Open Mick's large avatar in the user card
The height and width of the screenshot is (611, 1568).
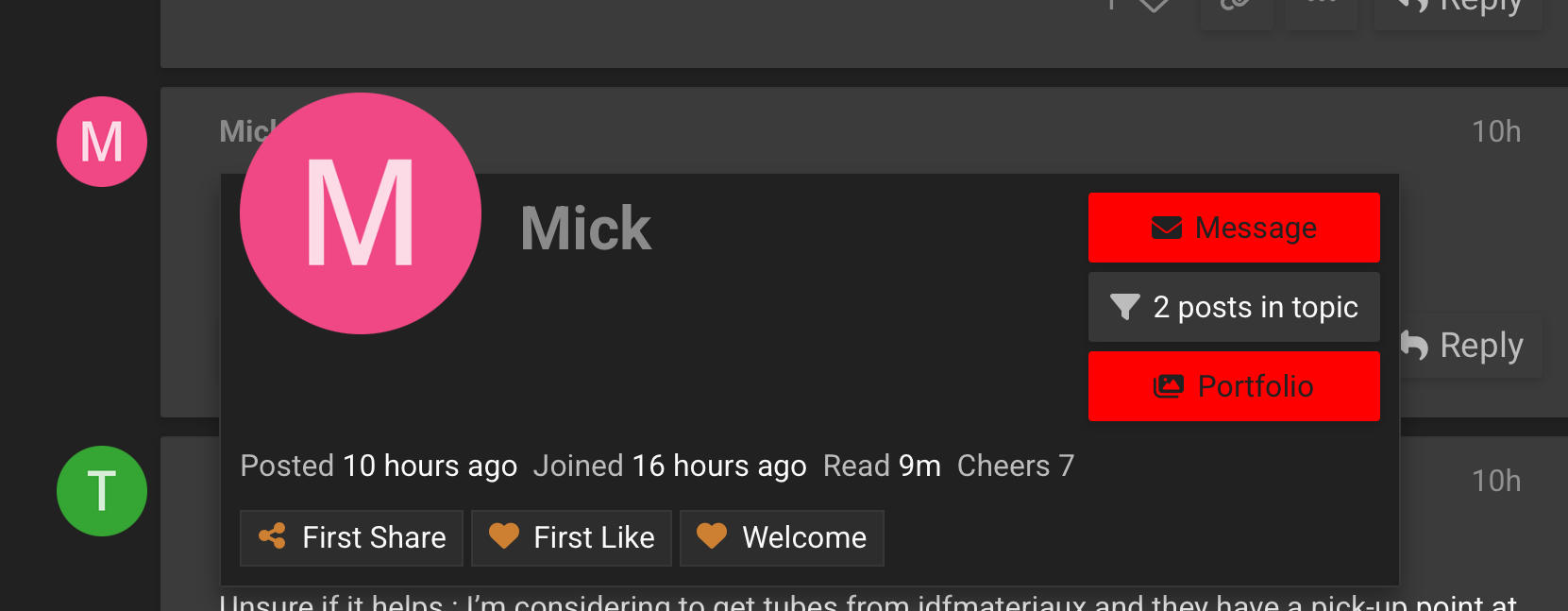361,213
